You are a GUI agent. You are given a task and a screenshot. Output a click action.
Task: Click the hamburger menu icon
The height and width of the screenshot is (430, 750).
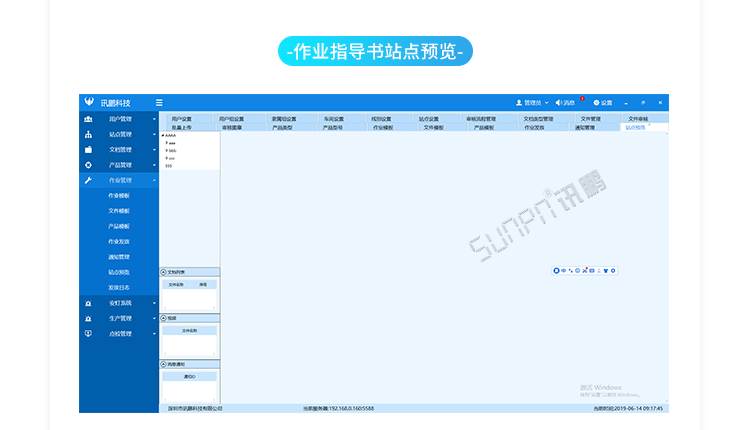tap(159, 102)
